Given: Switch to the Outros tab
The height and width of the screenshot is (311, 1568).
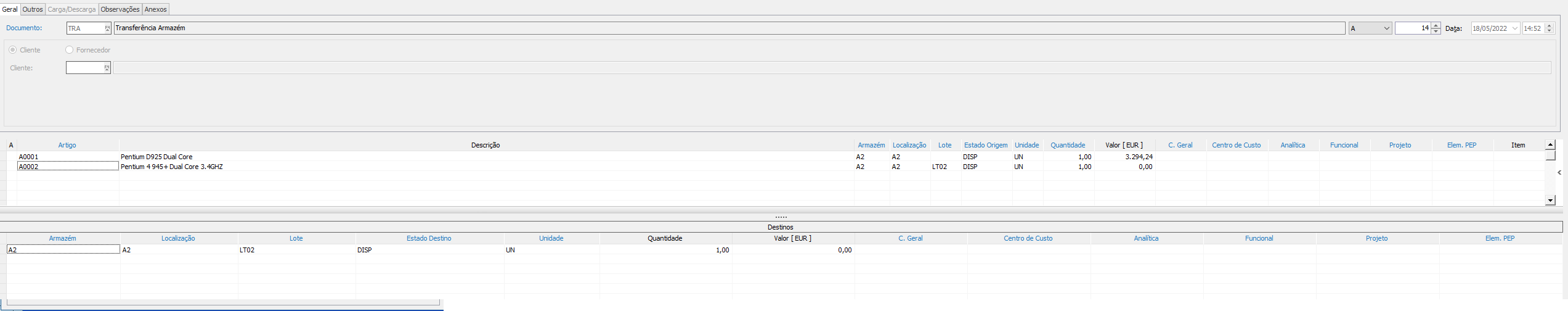Looking at the screenshot, I should click(33, 9).
